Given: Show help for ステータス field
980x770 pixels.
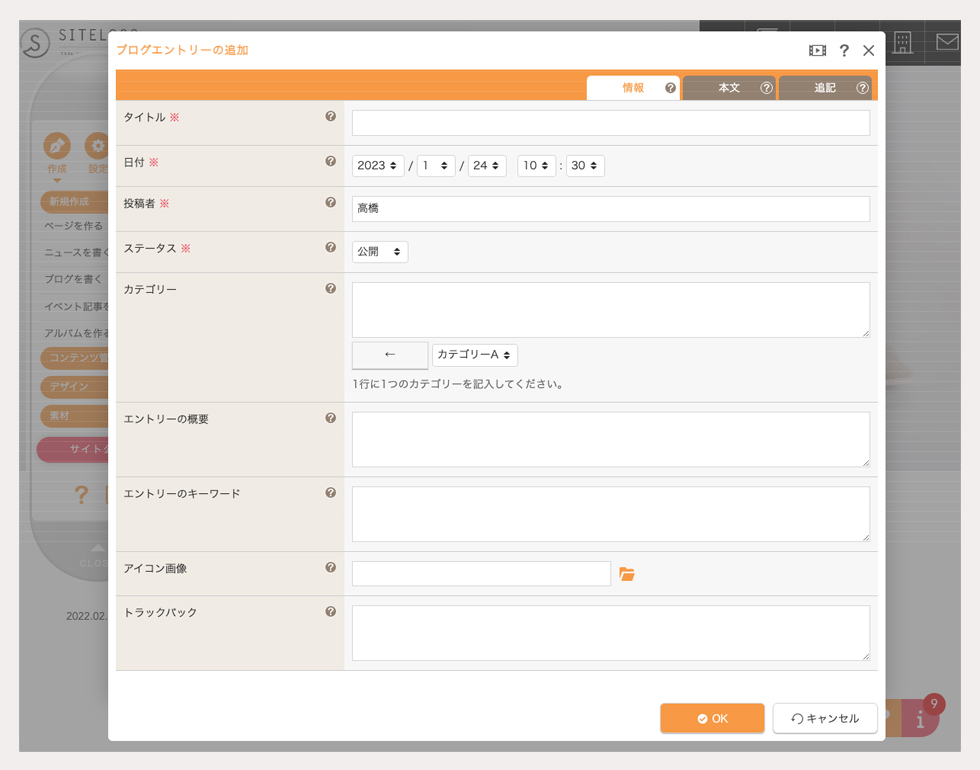Looking at the screenshot, I should click(x=331, y=248).
